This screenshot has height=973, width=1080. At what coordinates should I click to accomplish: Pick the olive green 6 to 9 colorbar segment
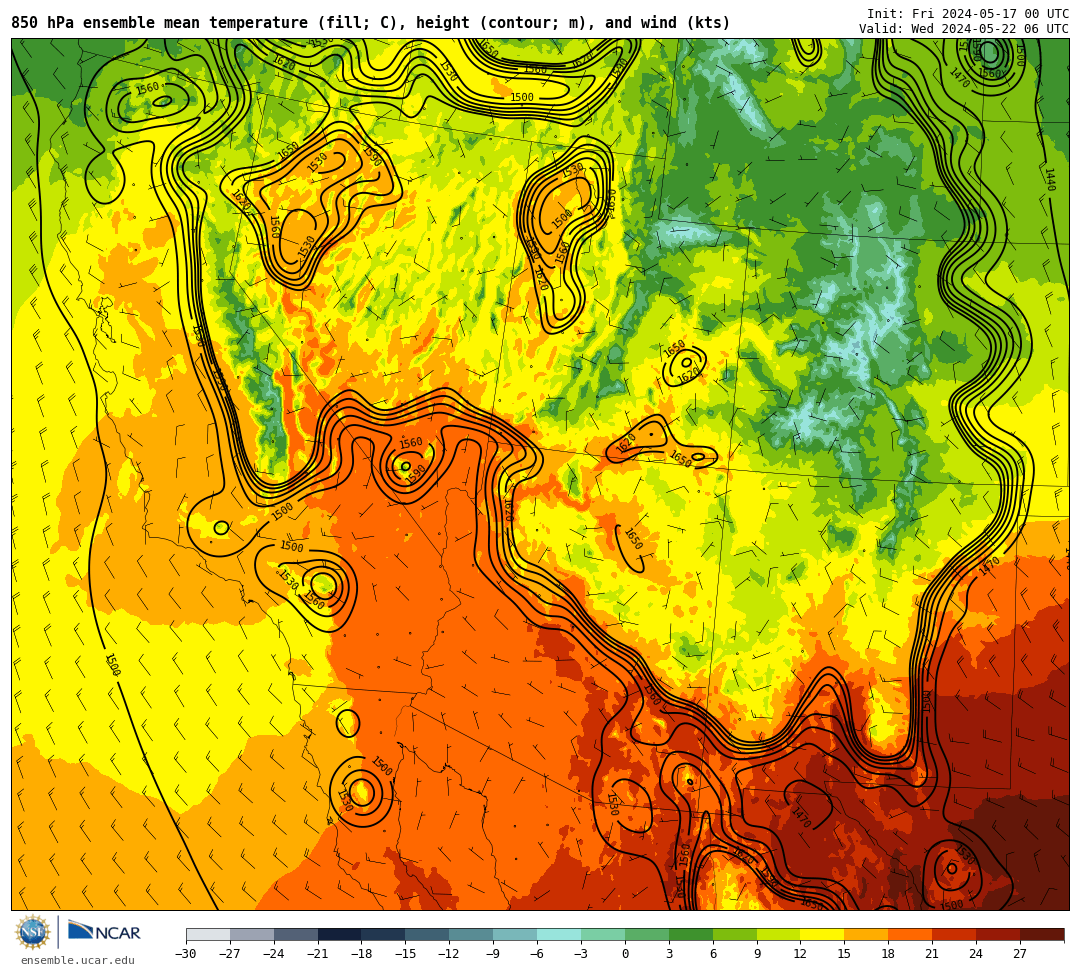735,934
